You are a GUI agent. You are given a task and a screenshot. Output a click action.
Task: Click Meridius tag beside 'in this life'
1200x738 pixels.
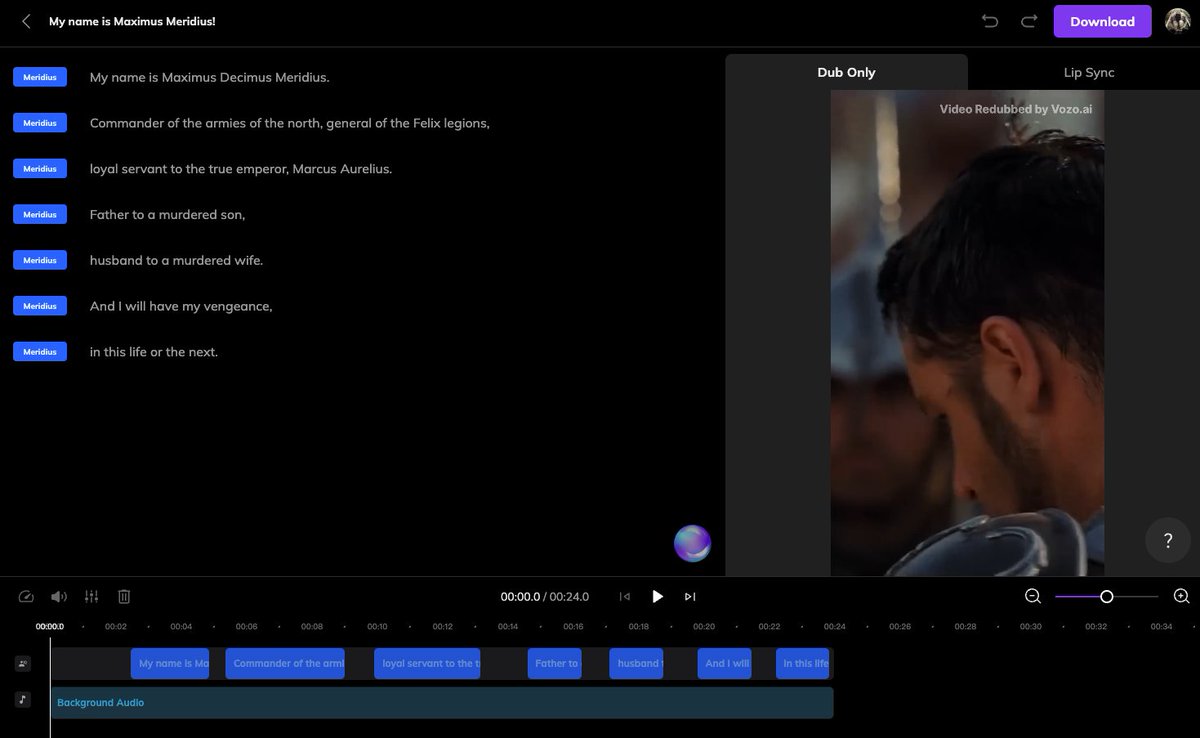[x=40, y=352]
